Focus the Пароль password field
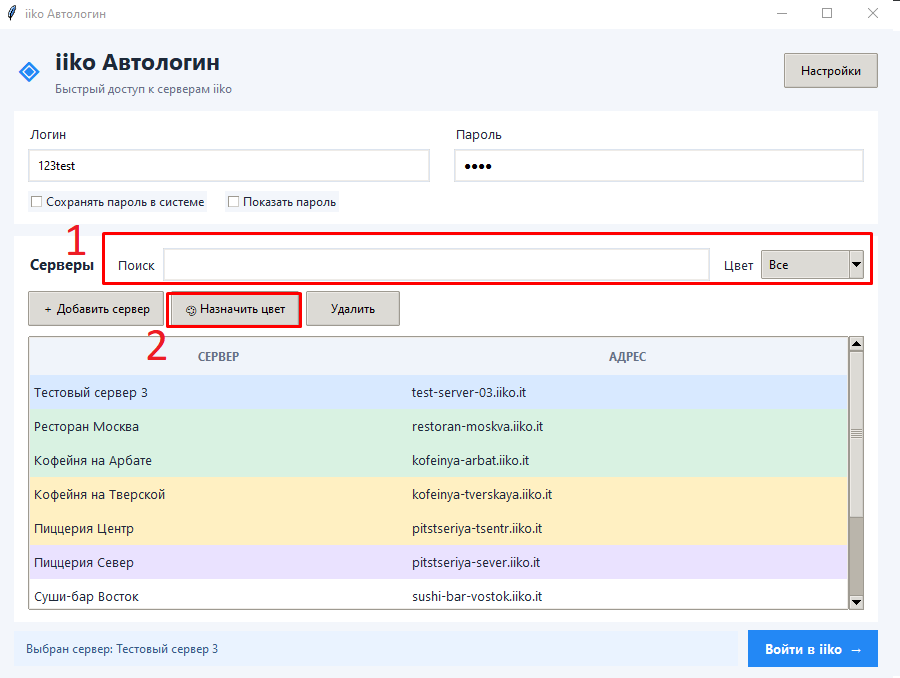 (659, 166)
